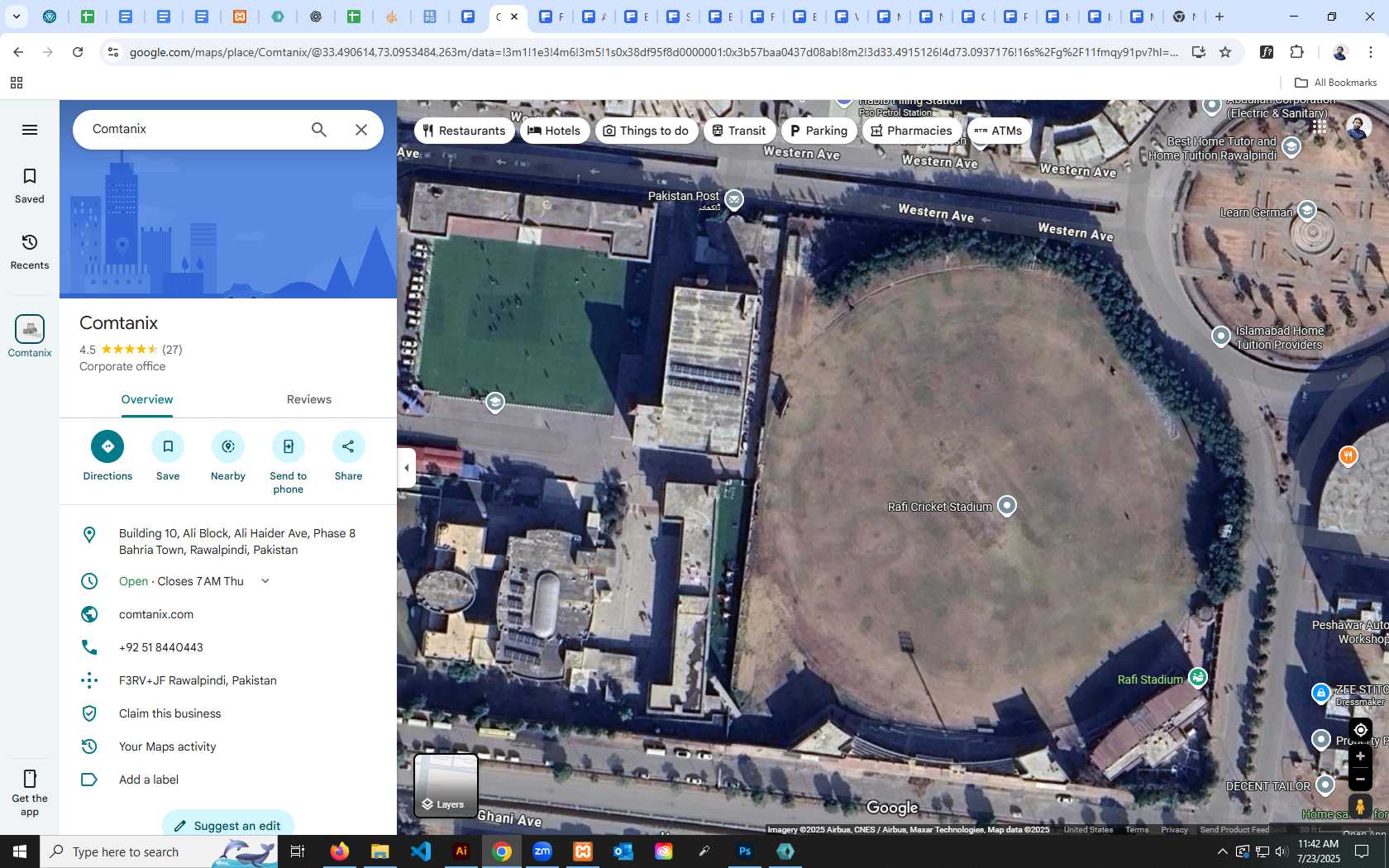The height and width of the screenshot is (868, 1389).
Task: Click the Suggest an edit button
Action: (x=228, y=825)
